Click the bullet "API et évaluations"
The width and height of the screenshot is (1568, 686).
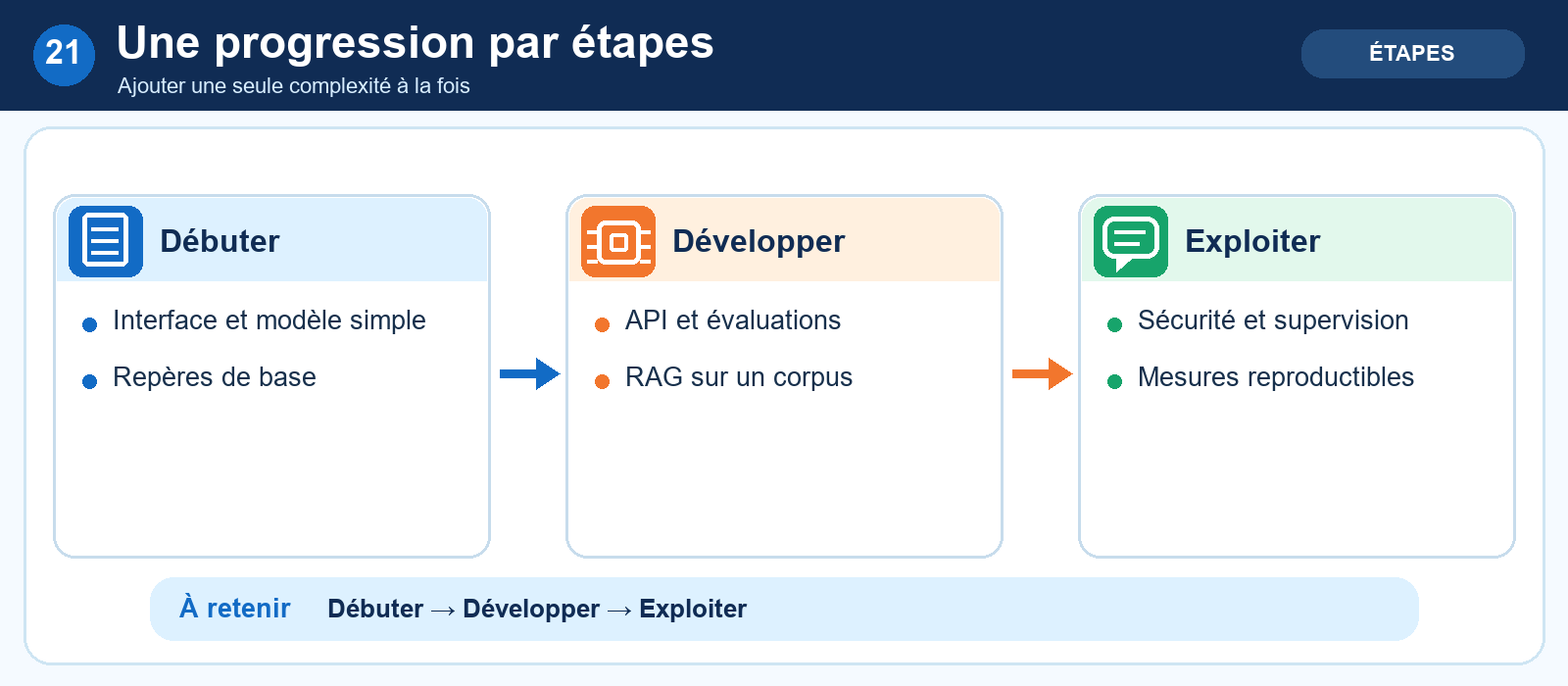(733, 320)
